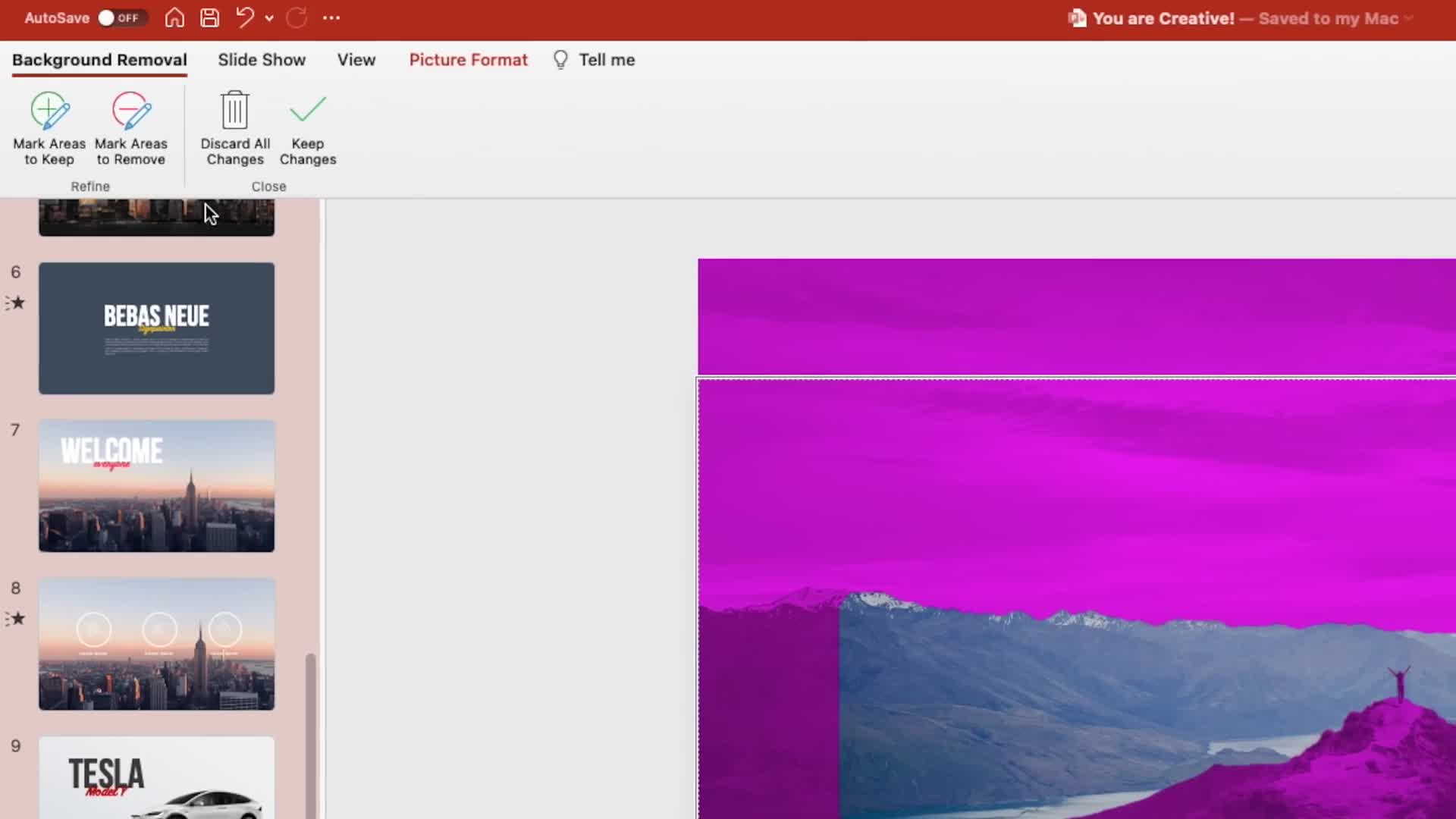The image size is (1456, 819).
Task: Click the document title You are Creative!
Action: tap(1163, 18)
